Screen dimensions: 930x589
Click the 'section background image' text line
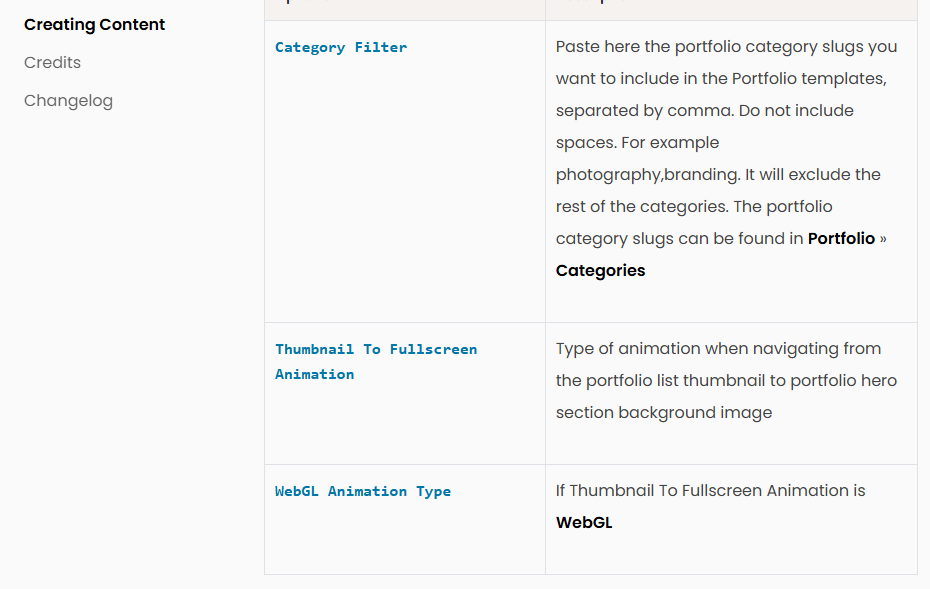click(x=664, y=412)
